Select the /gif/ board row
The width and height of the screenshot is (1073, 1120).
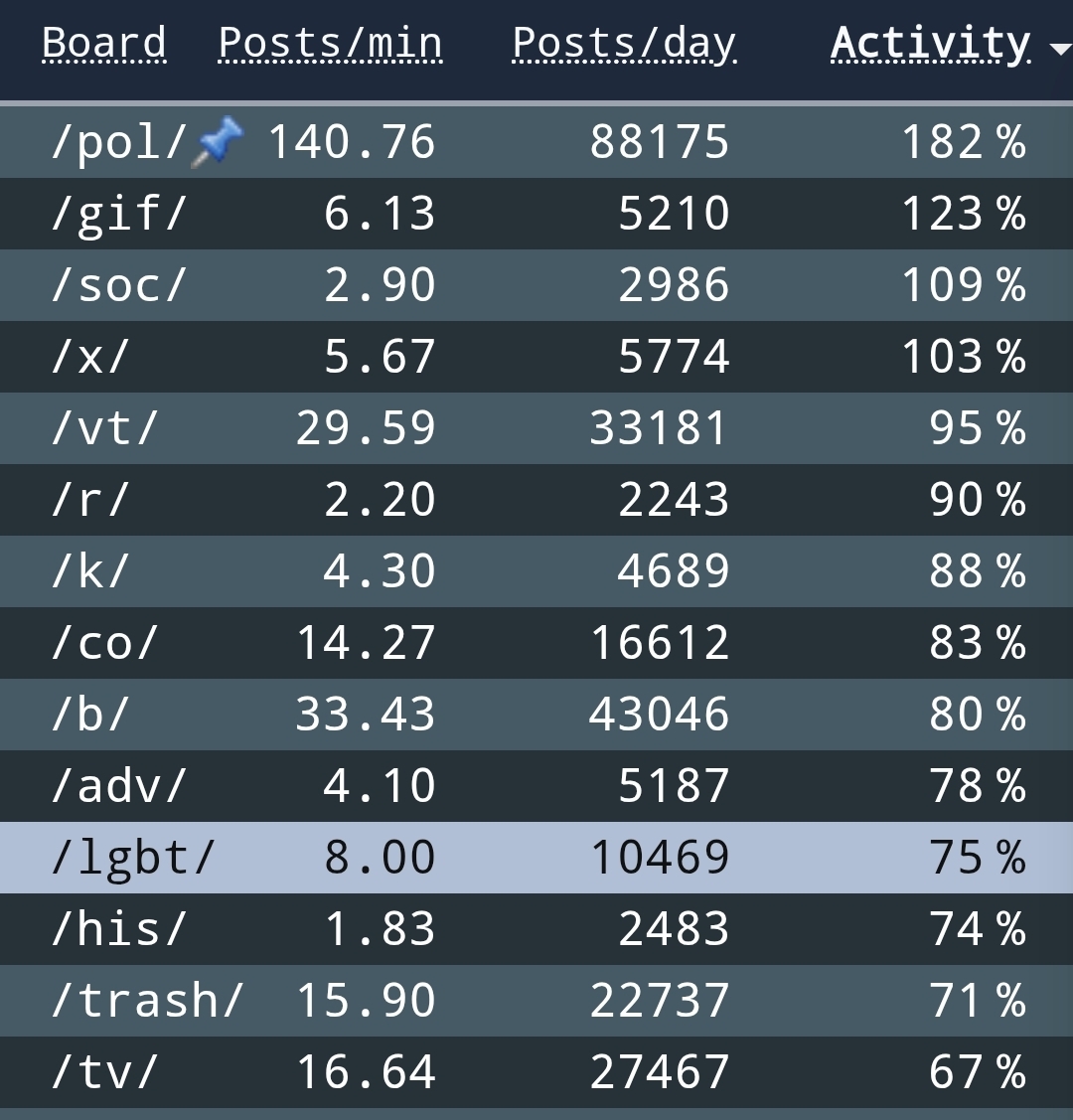[536, 214]
